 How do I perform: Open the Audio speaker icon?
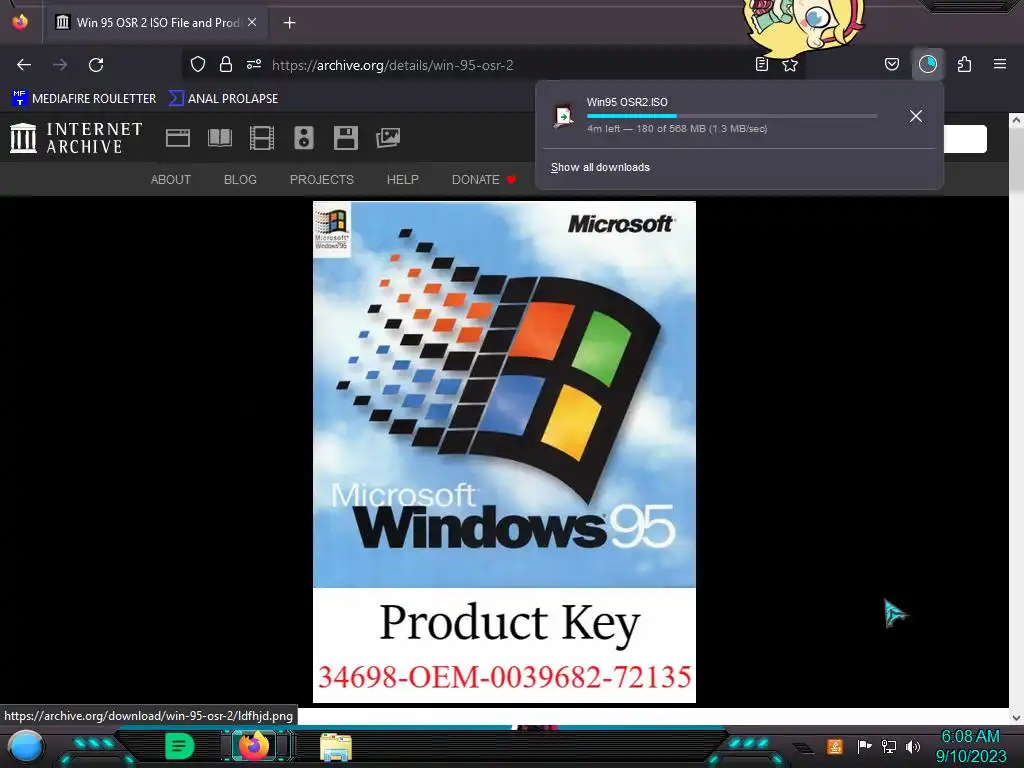pos(304,138)
